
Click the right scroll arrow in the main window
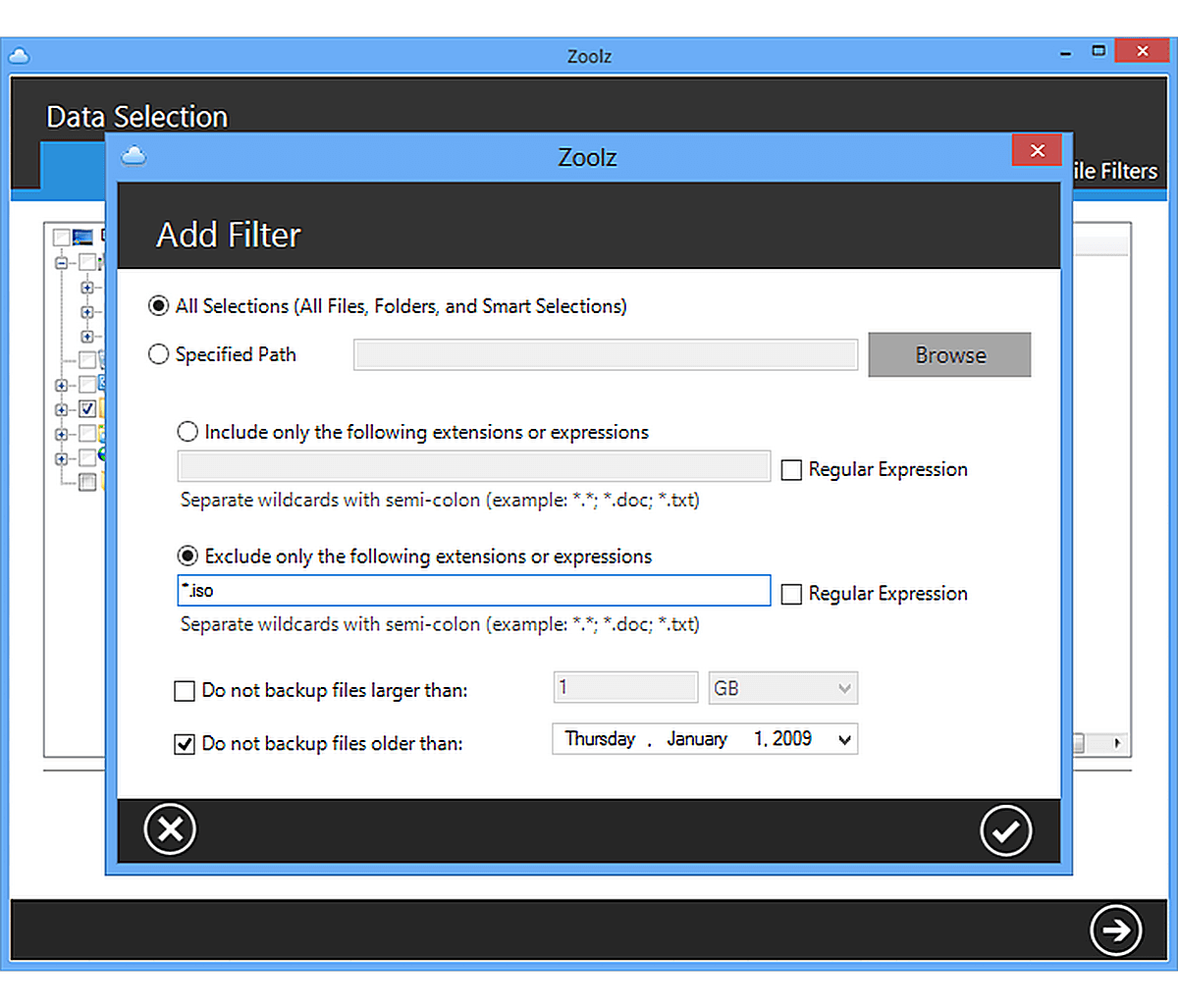[1117, 743]
